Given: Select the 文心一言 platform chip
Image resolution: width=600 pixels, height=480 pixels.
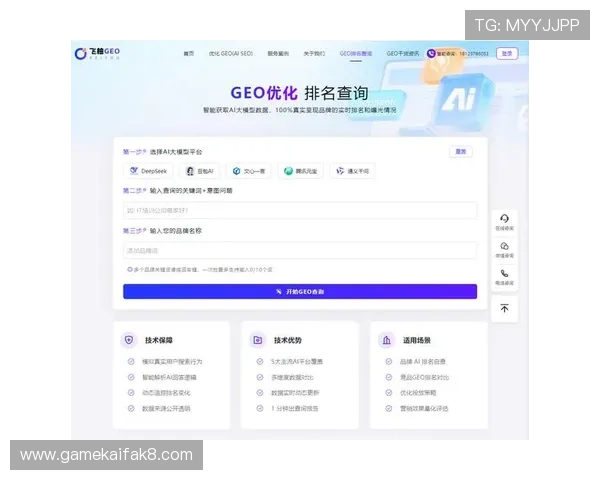Looking at the screenshot, I should (x=249, y=171).
